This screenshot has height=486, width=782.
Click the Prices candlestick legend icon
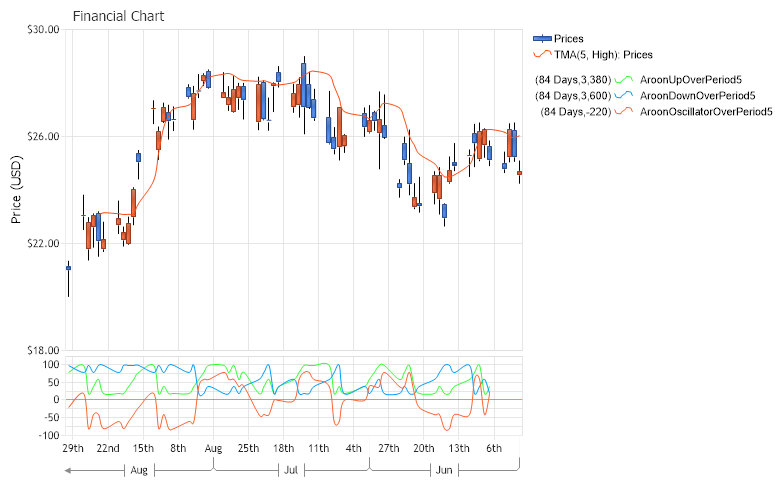543,38
